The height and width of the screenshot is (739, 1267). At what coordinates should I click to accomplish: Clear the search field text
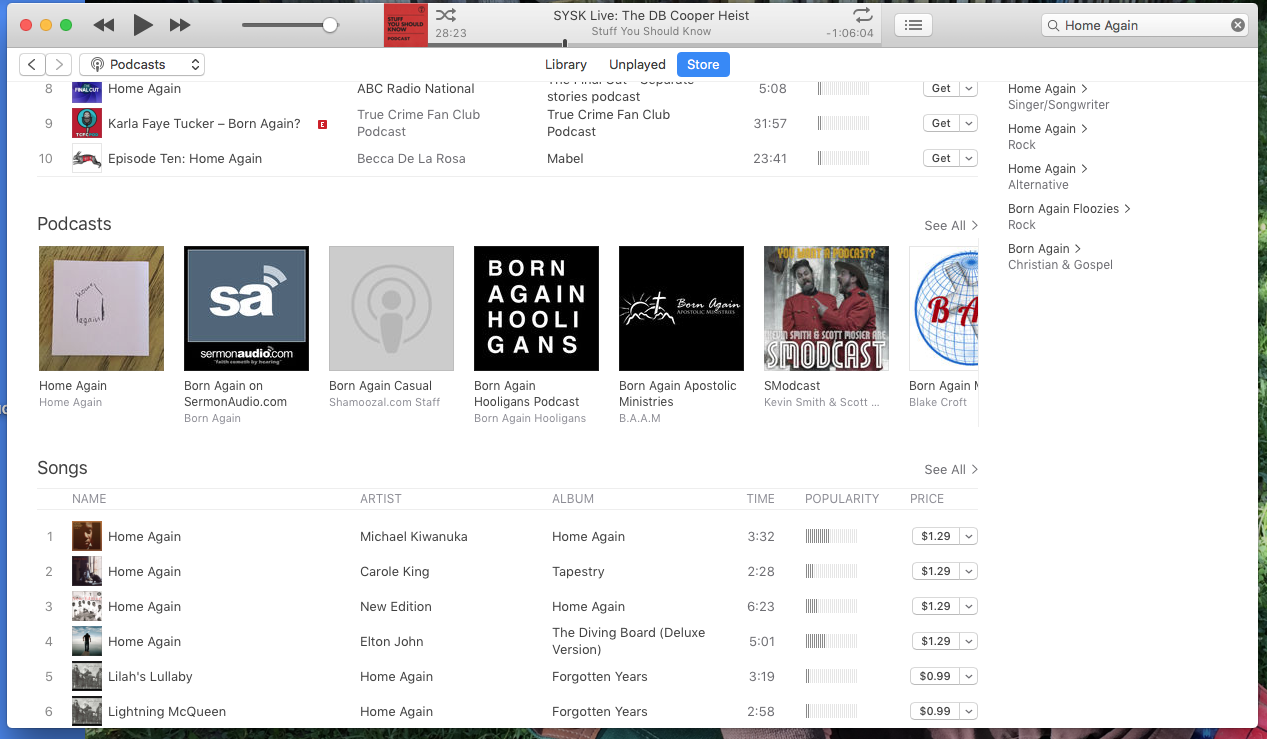pos(1238,25)
